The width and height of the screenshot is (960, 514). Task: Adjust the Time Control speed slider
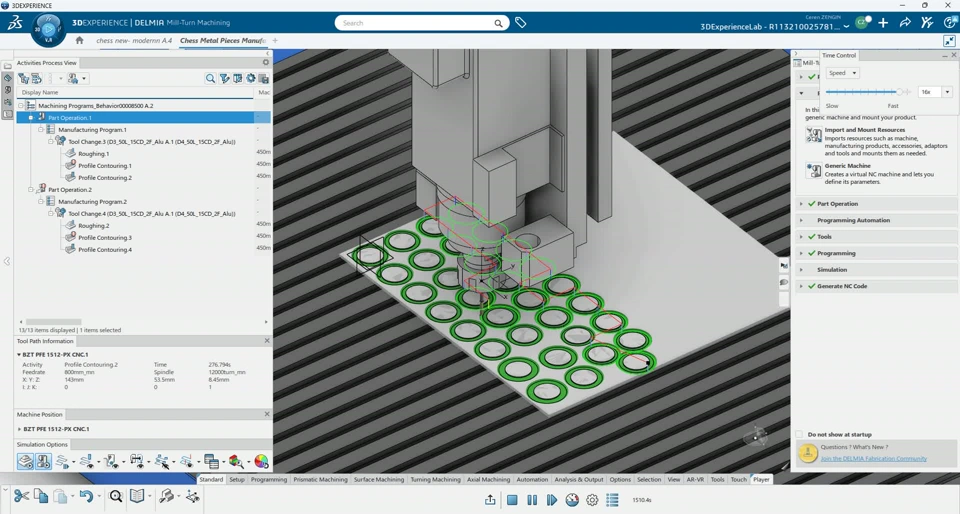tap(900, 92)
